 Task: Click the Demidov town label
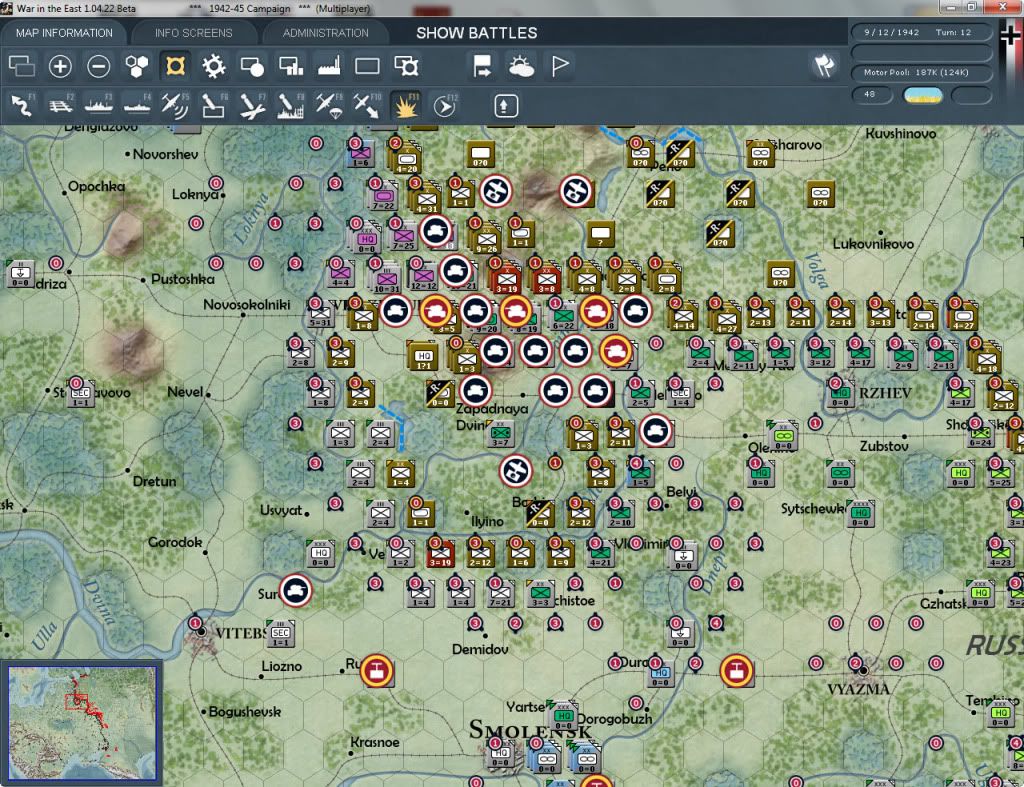pos(480,649)
